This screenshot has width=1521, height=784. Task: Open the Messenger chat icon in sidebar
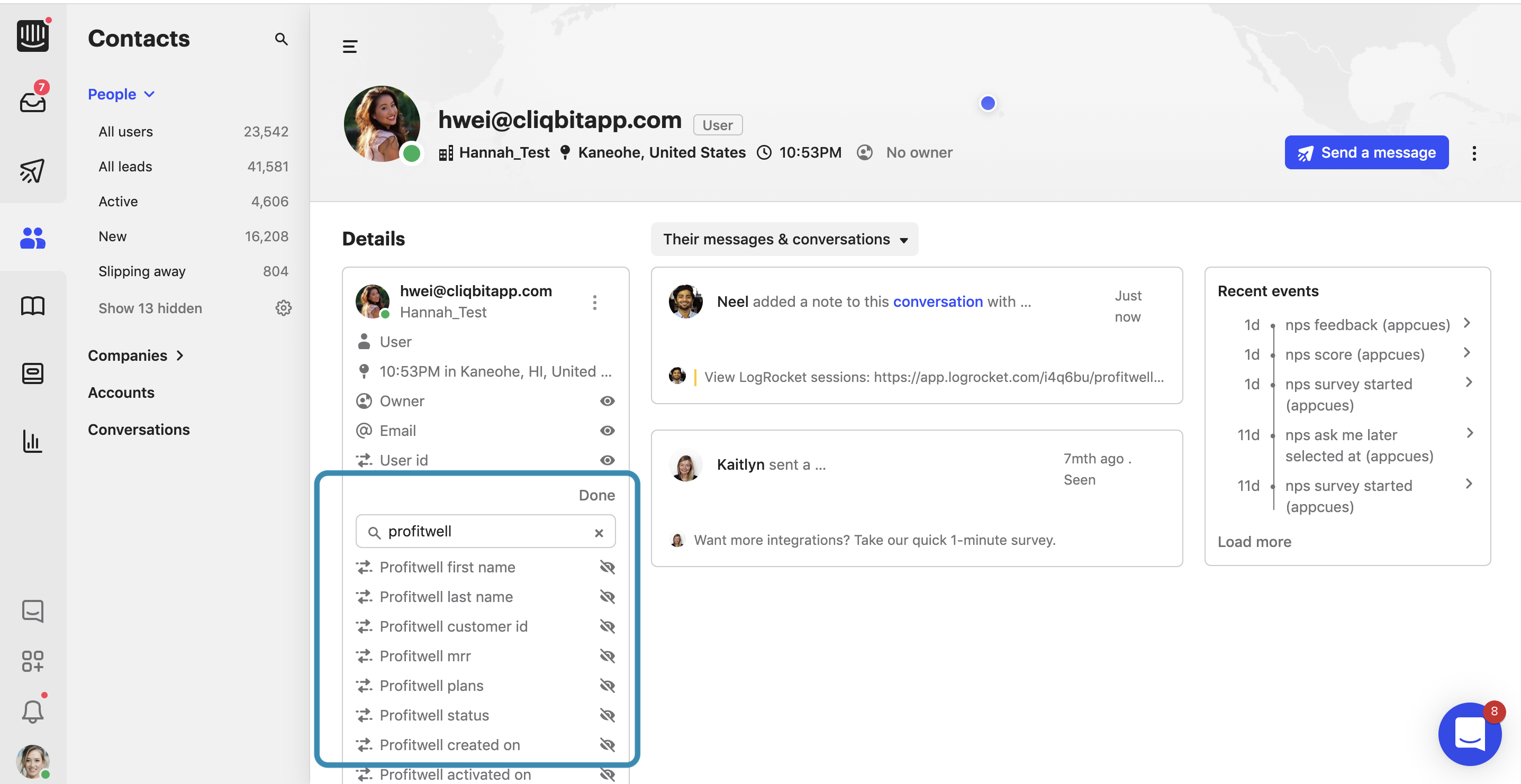tap(32, 611)
